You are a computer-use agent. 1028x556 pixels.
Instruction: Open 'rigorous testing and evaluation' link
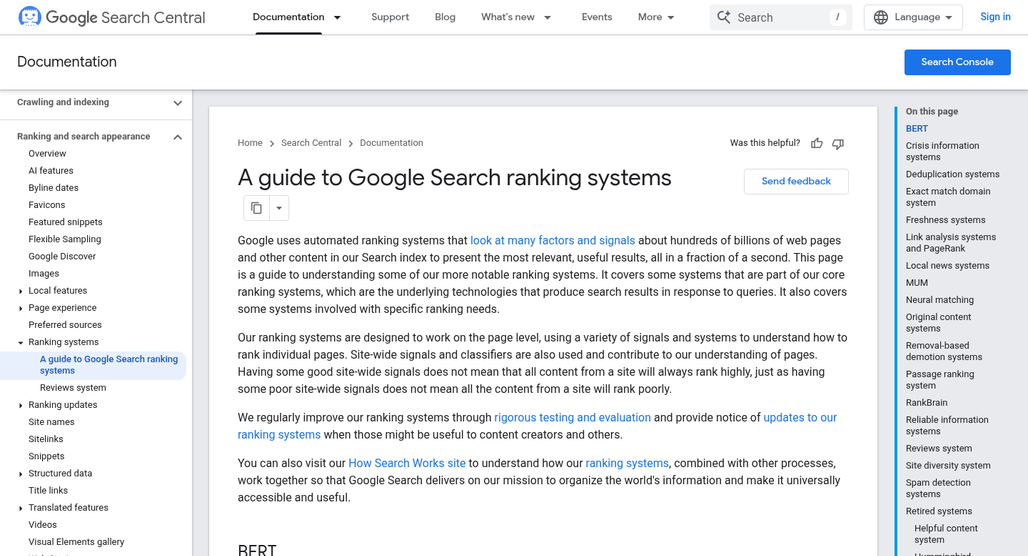[572, 418]
